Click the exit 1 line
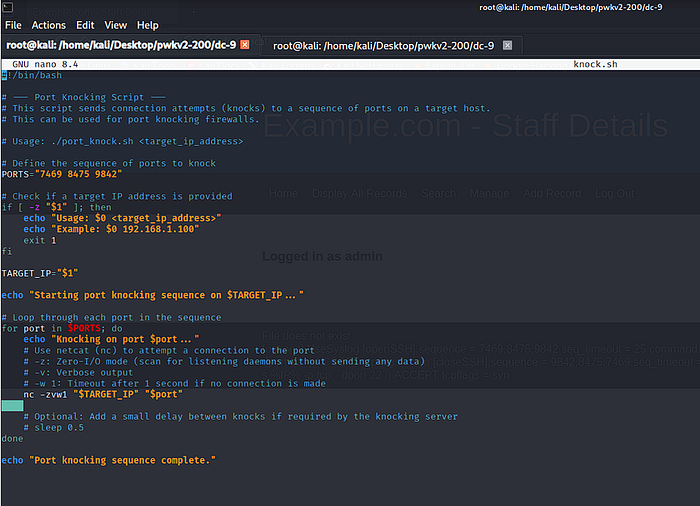The image size is (700, 506). click(x=40, y=240)
